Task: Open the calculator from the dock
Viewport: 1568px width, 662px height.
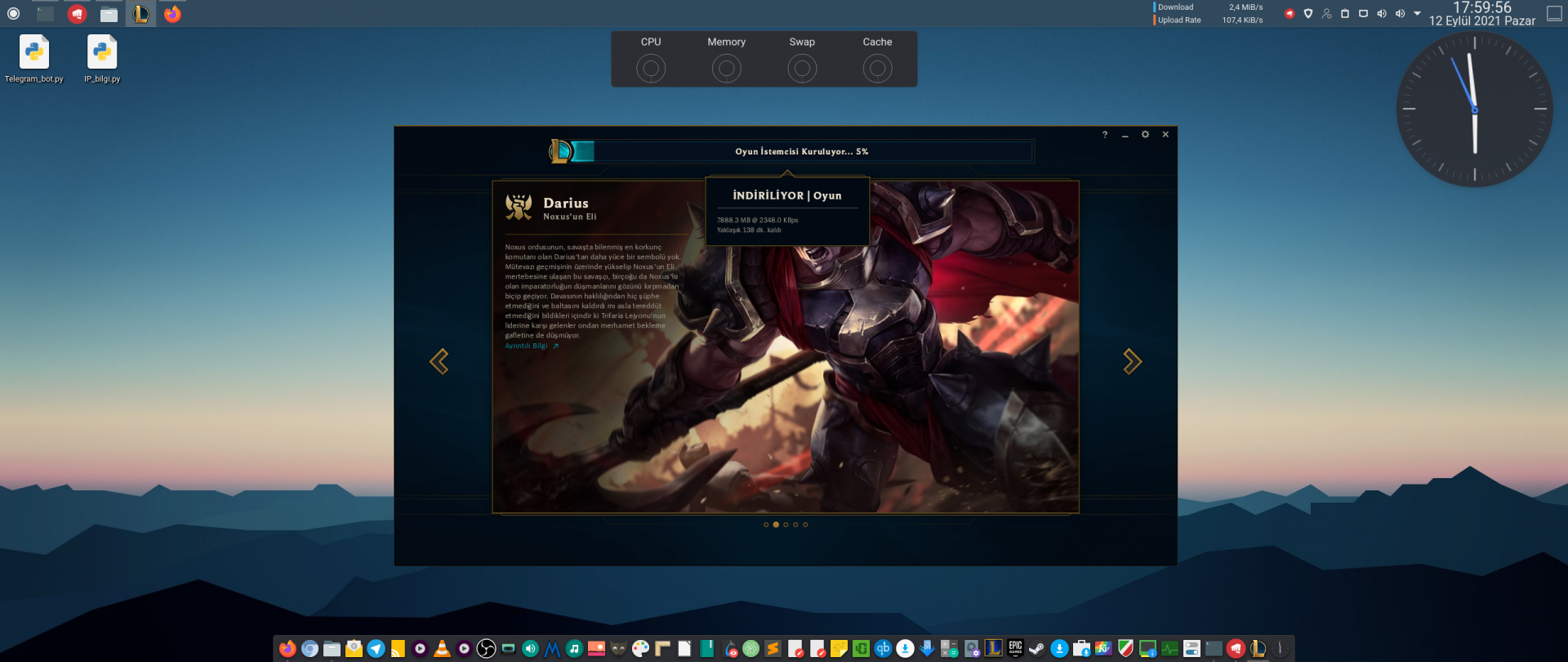Action: tap(949, 649)
